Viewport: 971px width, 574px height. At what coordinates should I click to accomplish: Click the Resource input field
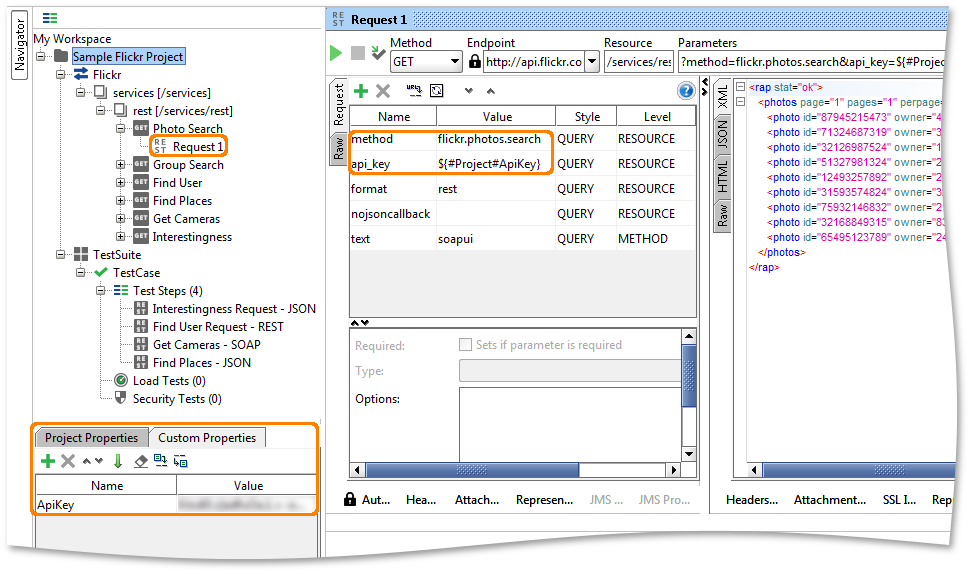pyautogui.click(x=638, y=61)
